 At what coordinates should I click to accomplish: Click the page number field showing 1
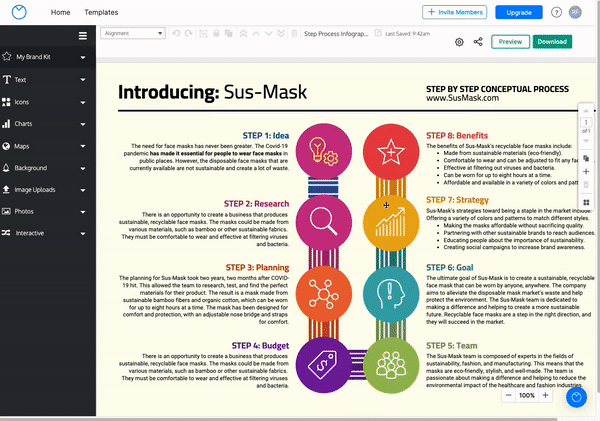(x=586, y=122)
